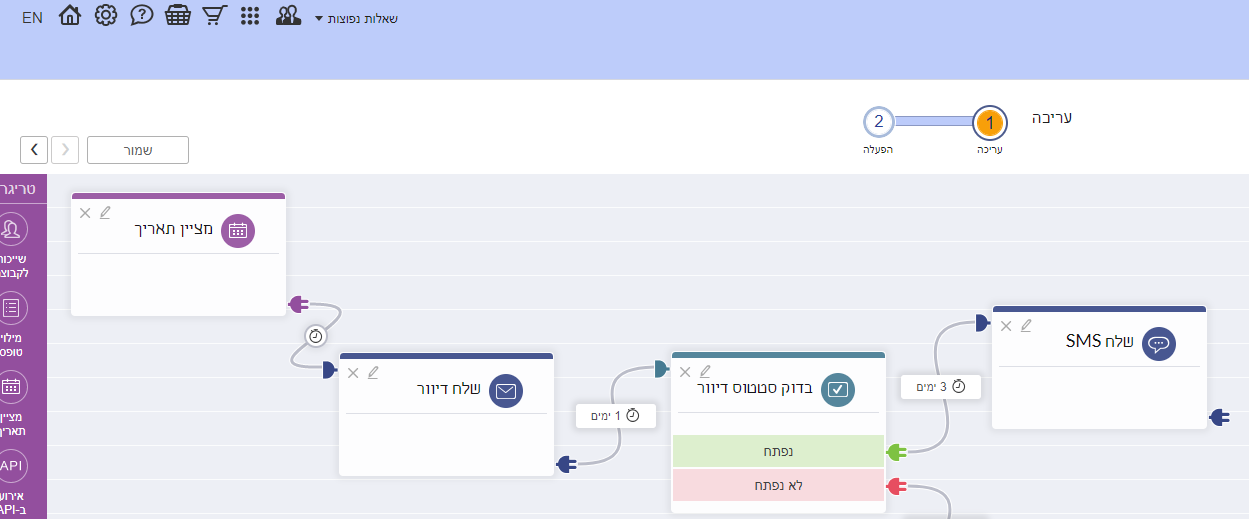Screen dimensions: 1249x519
Task: Go to step 2 הפעלה
Action: pyautogui.click(x=879, y=122)
